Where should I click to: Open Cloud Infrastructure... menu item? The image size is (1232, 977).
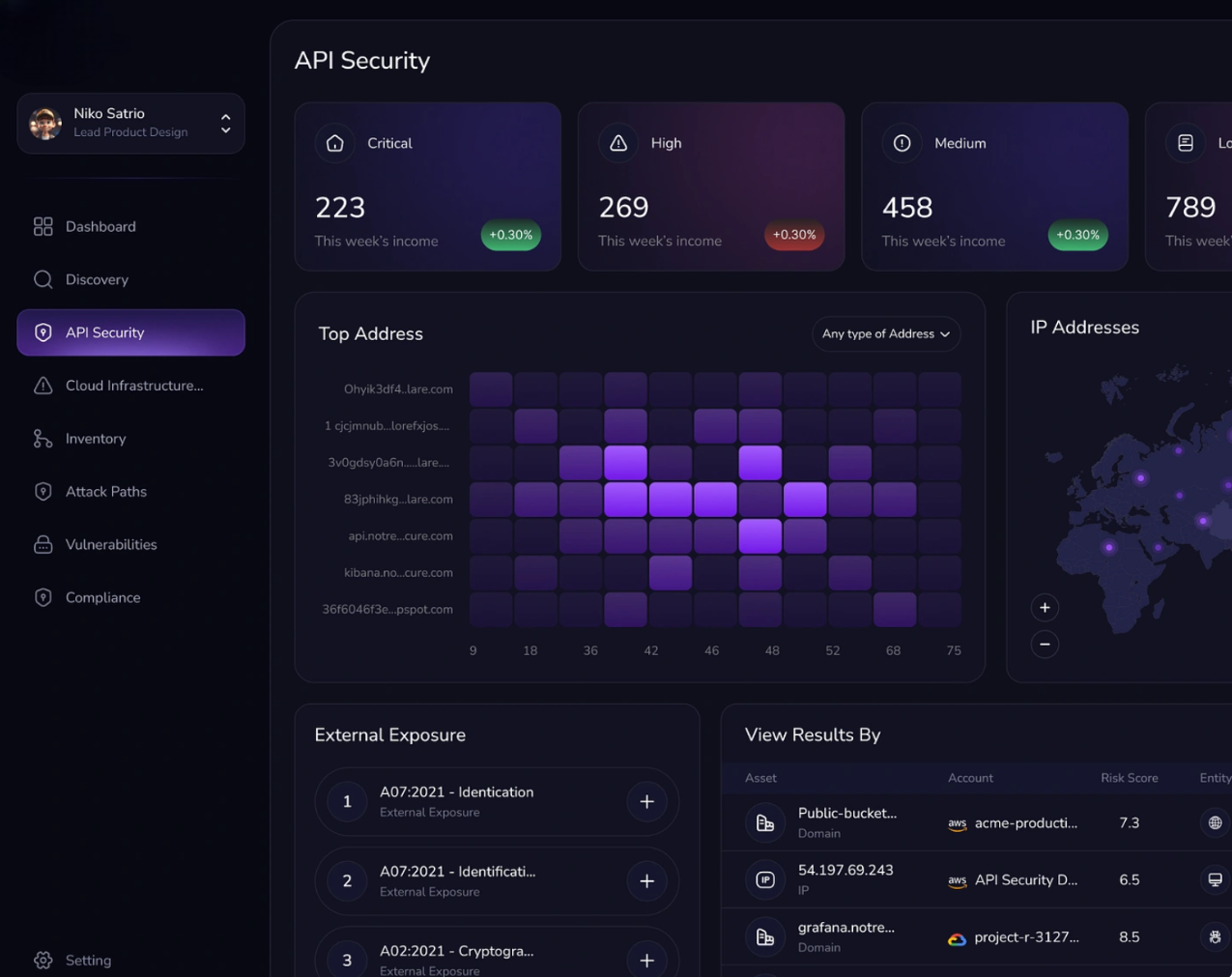click(130, 386)
